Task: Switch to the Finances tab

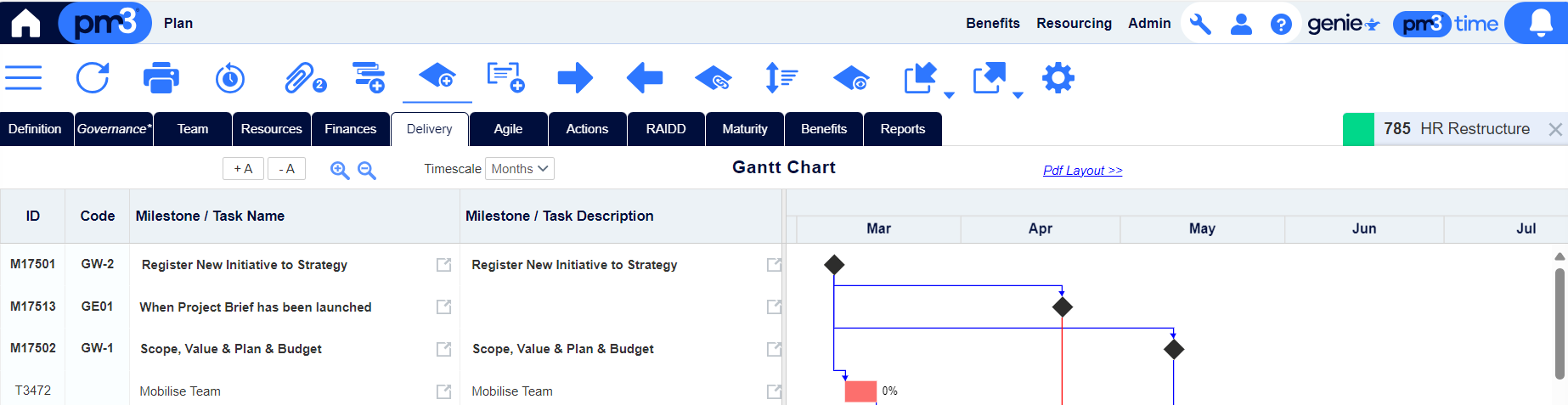Action: 350,129
